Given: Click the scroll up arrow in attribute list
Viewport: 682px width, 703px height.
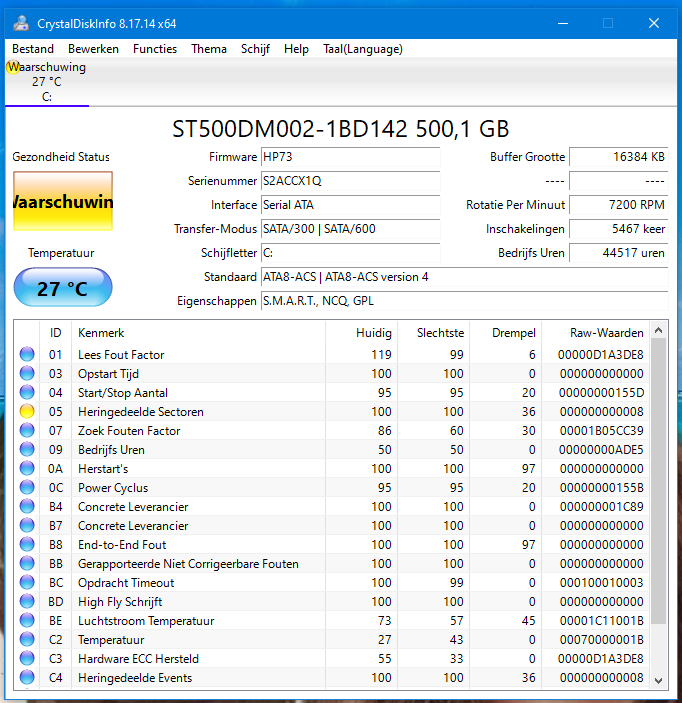Looking at the screenshot, I should click(x=658, y=331).
